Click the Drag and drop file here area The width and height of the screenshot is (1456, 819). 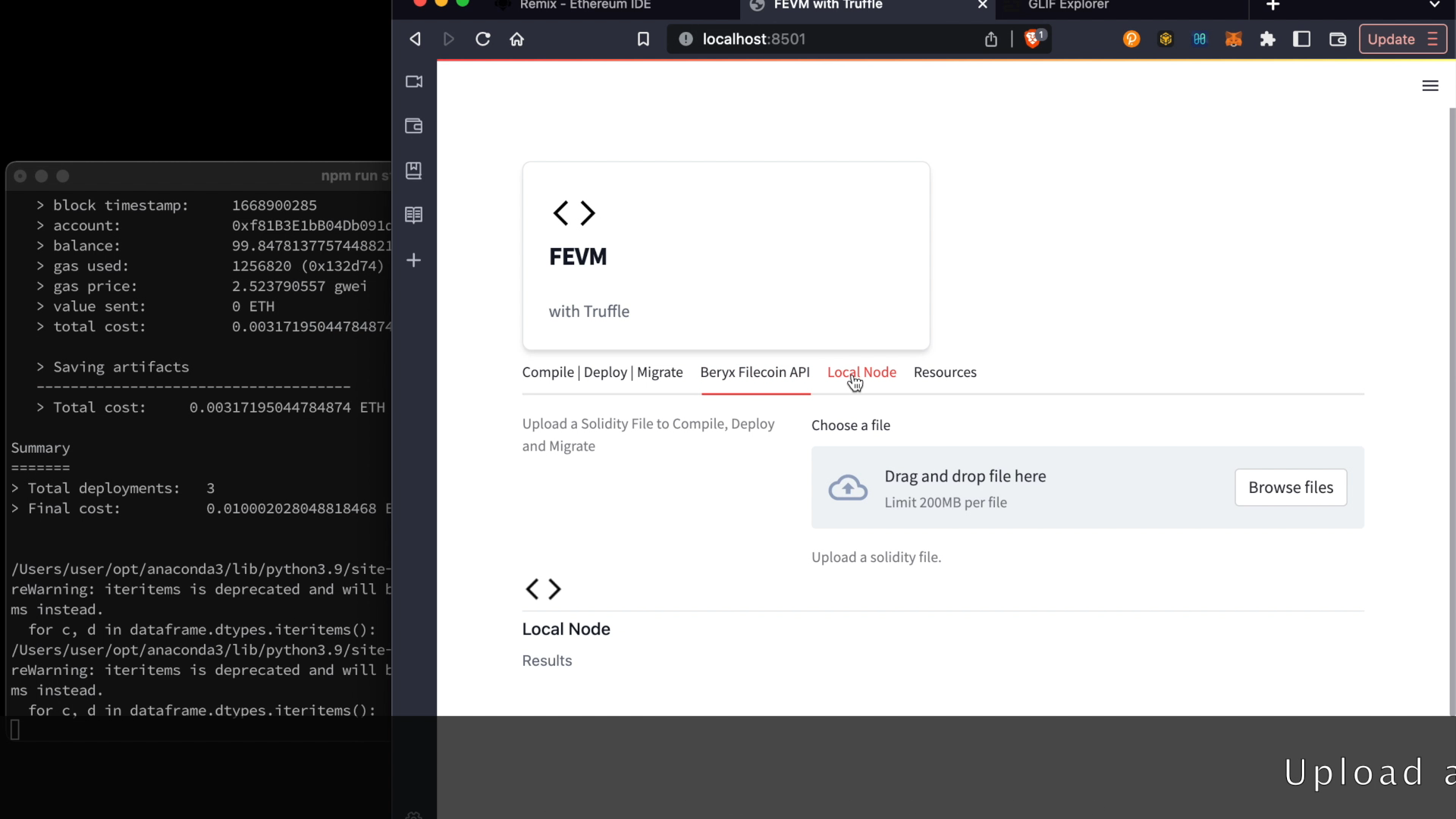[1087, 488]
